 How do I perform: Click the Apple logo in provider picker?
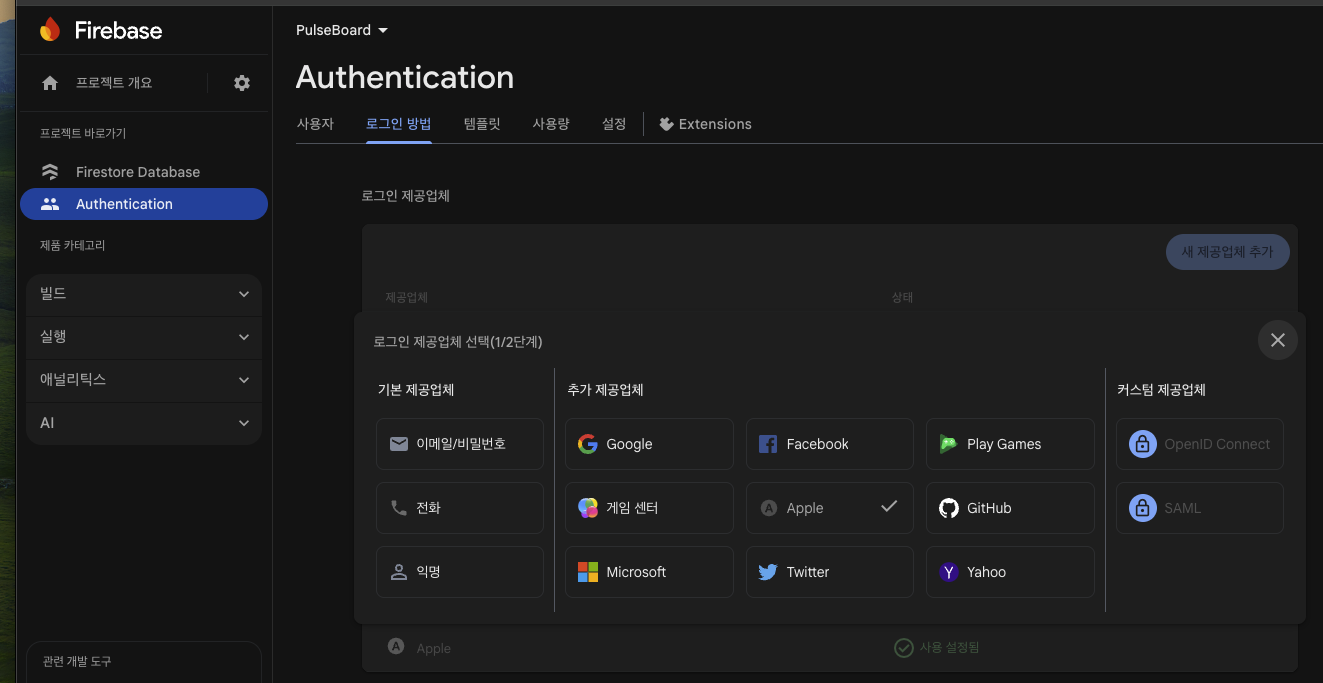point(768,508)
